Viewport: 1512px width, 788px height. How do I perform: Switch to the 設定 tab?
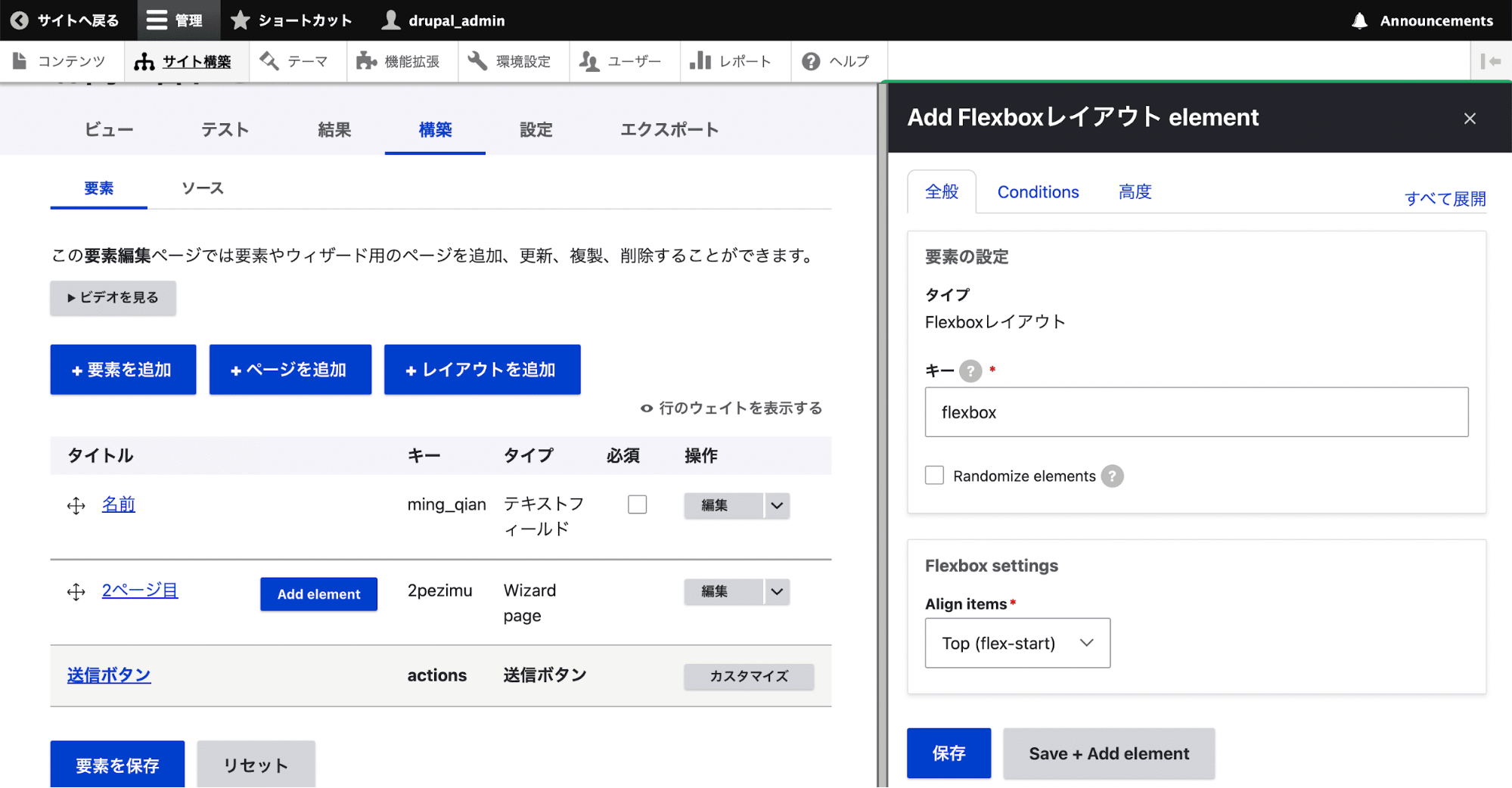click(536, 130)
